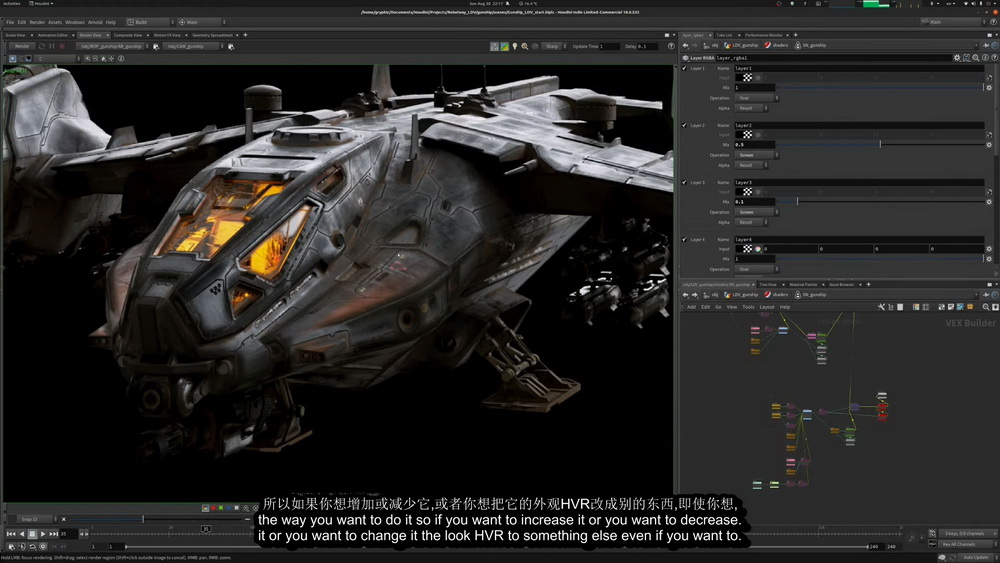Open the Arnold menu
1000x563 pixels.
click(95, 22)
